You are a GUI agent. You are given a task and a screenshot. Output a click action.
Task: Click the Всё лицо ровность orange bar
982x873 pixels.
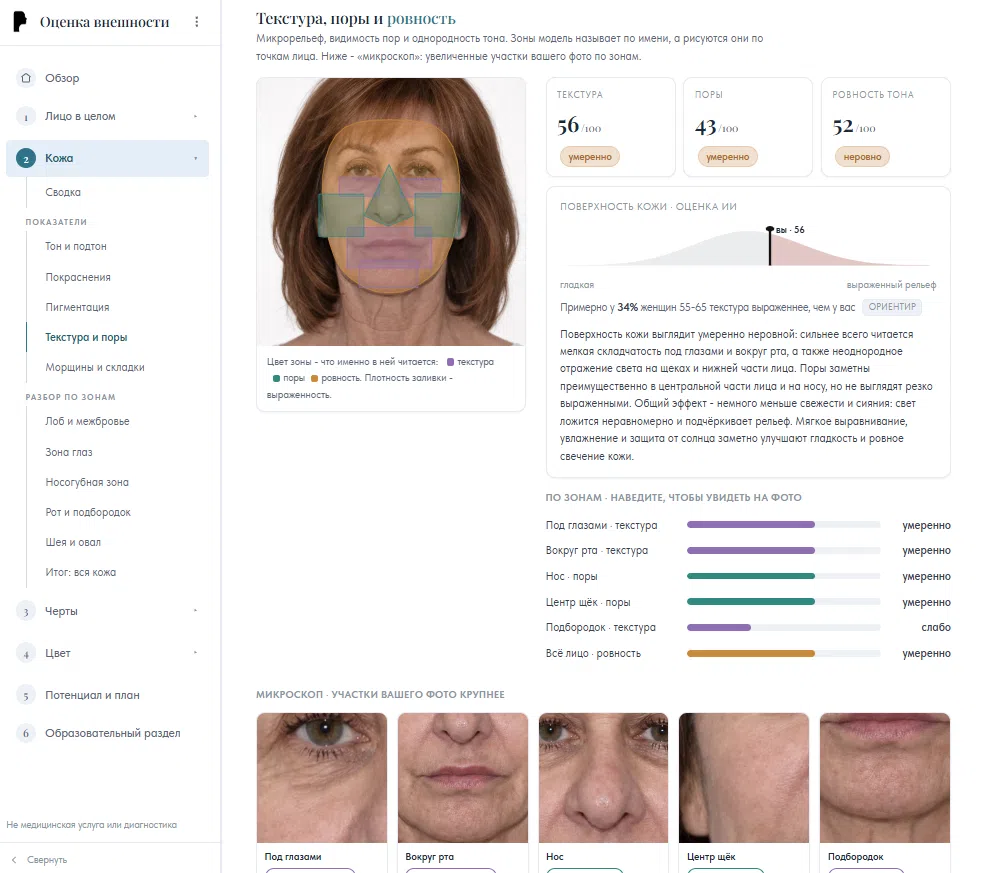(750, 653)
